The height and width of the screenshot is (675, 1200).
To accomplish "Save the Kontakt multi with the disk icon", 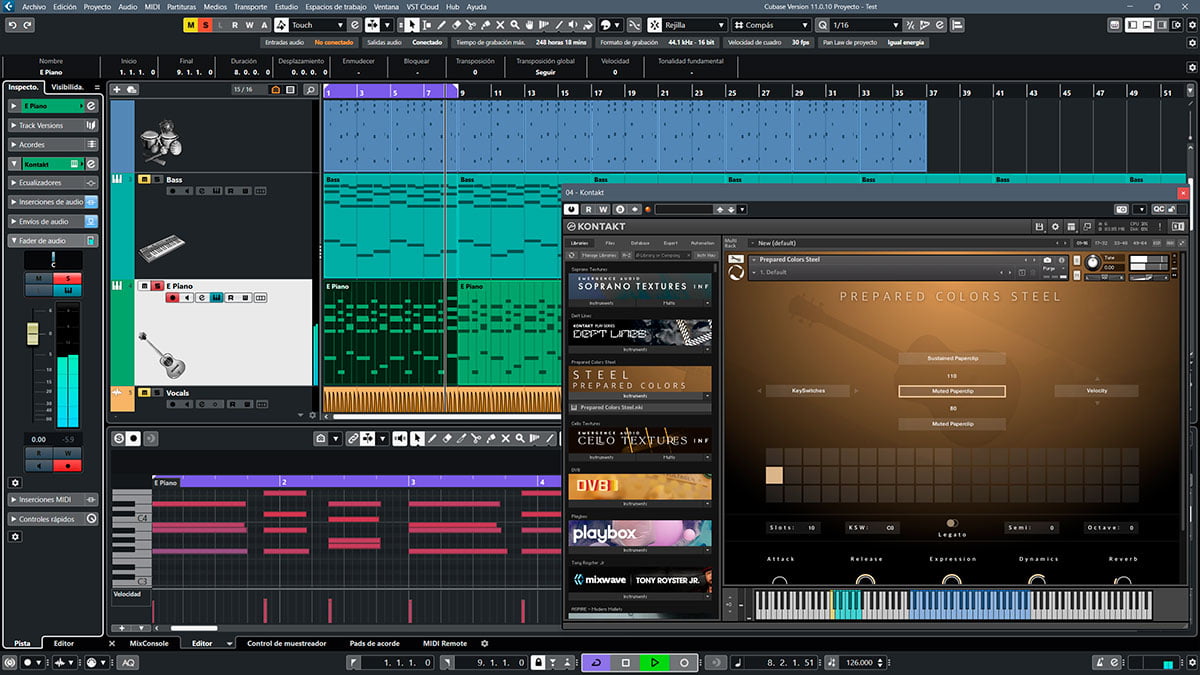I will (x=1041, y=227).
